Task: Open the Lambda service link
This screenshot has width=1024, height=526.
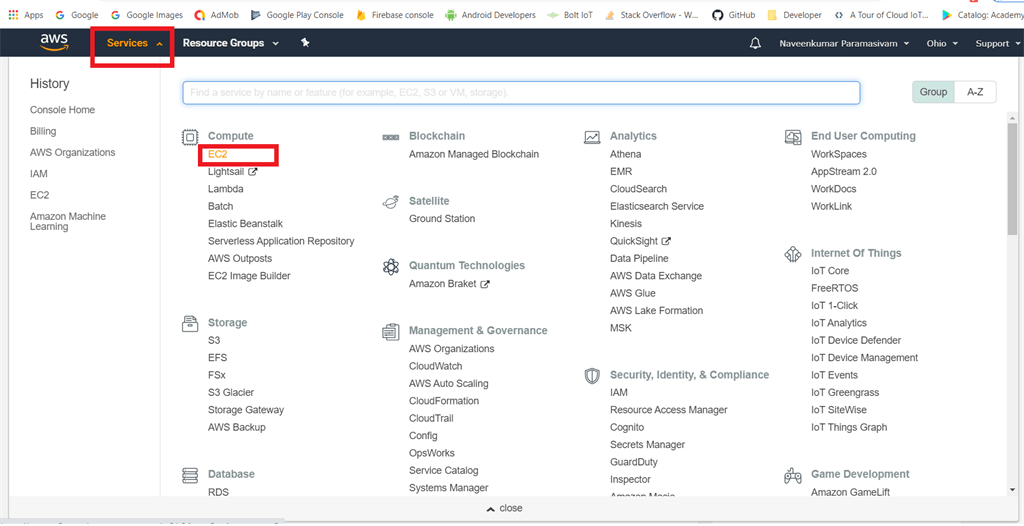Action: point(226,189)
